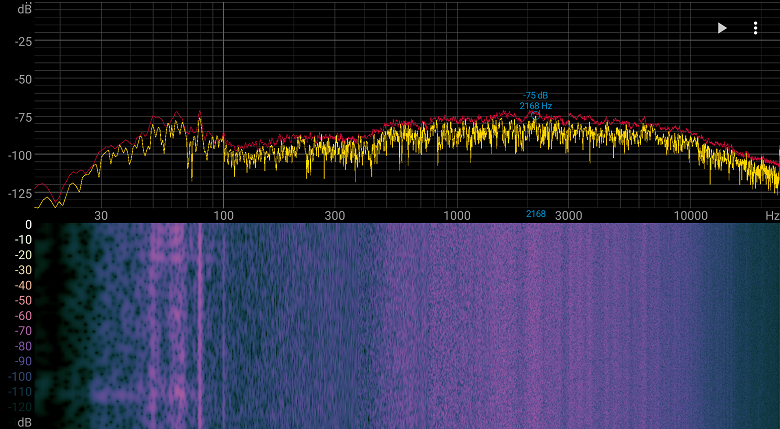Viewport: 780px width, 429px height.
Task: Click the 30 Hz frequency axis label
Action: point(101,215)
